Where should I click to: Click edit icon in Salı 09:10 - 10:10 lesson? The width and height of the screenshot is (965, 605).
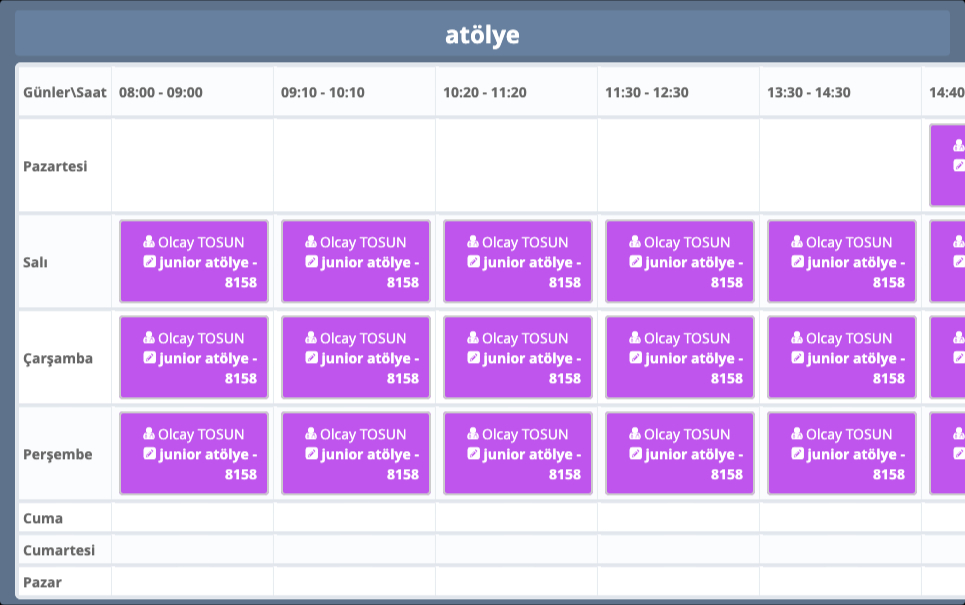[311, 262]
